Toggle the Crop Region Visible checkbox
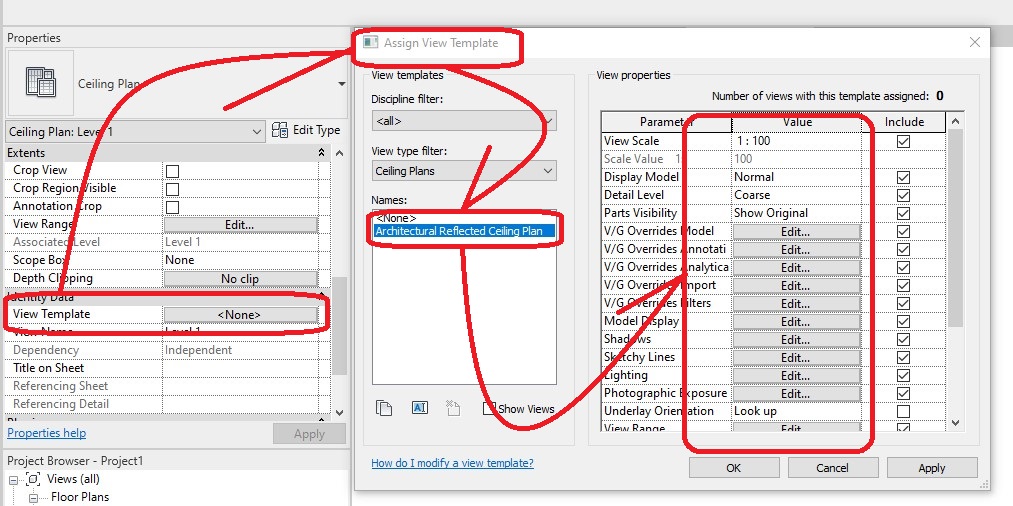Image resolution: width=1013 pixels, height=506 pixels. [172, 189]
